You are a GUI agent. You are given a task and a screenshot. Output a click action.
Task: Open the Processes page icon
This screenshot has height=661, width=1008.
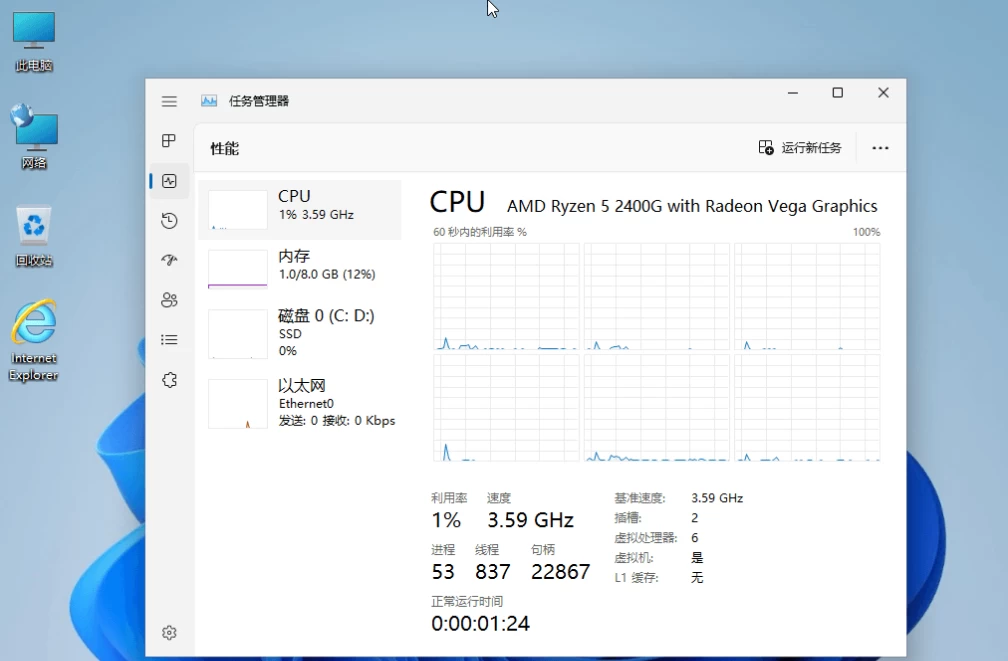pos(169,141)
